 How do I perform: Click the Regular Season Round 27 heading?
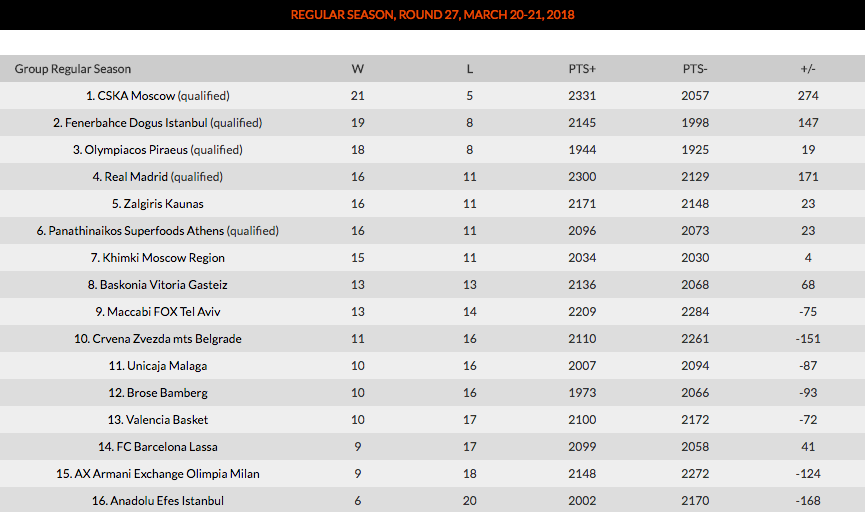[x=432, y=15]
